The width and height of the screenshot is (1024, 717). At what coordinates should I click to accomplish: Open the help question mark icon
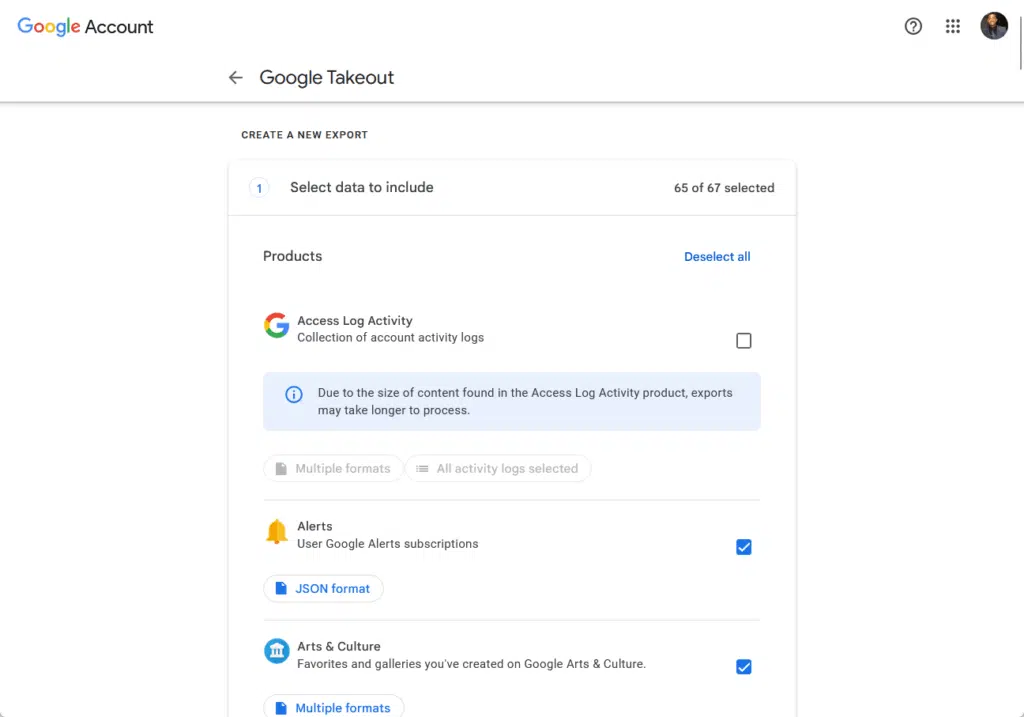[x=913, y=26]
